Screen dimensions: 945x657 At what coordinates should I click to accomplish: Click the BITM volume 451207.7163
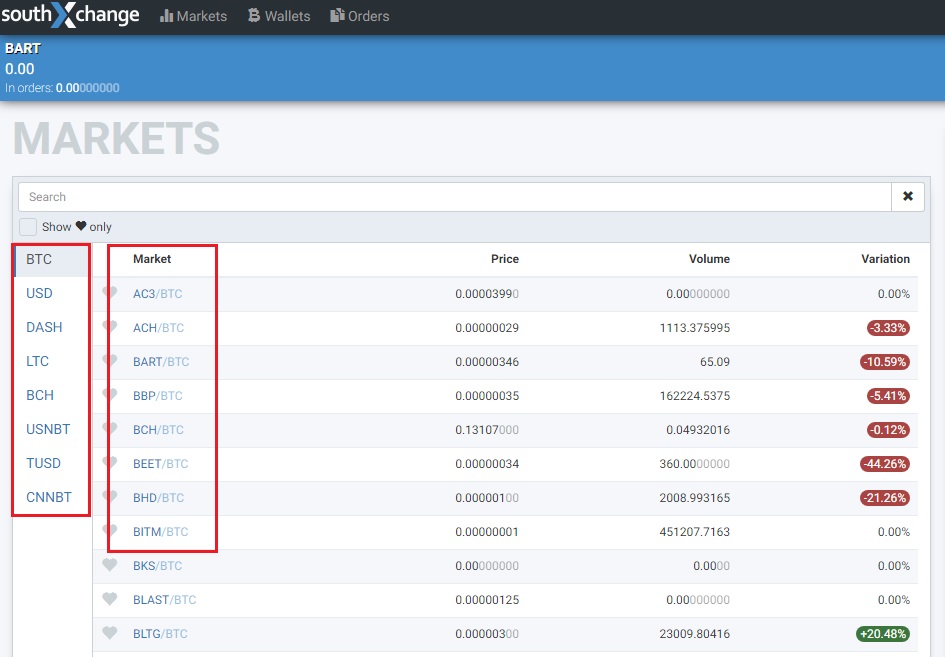695,532
